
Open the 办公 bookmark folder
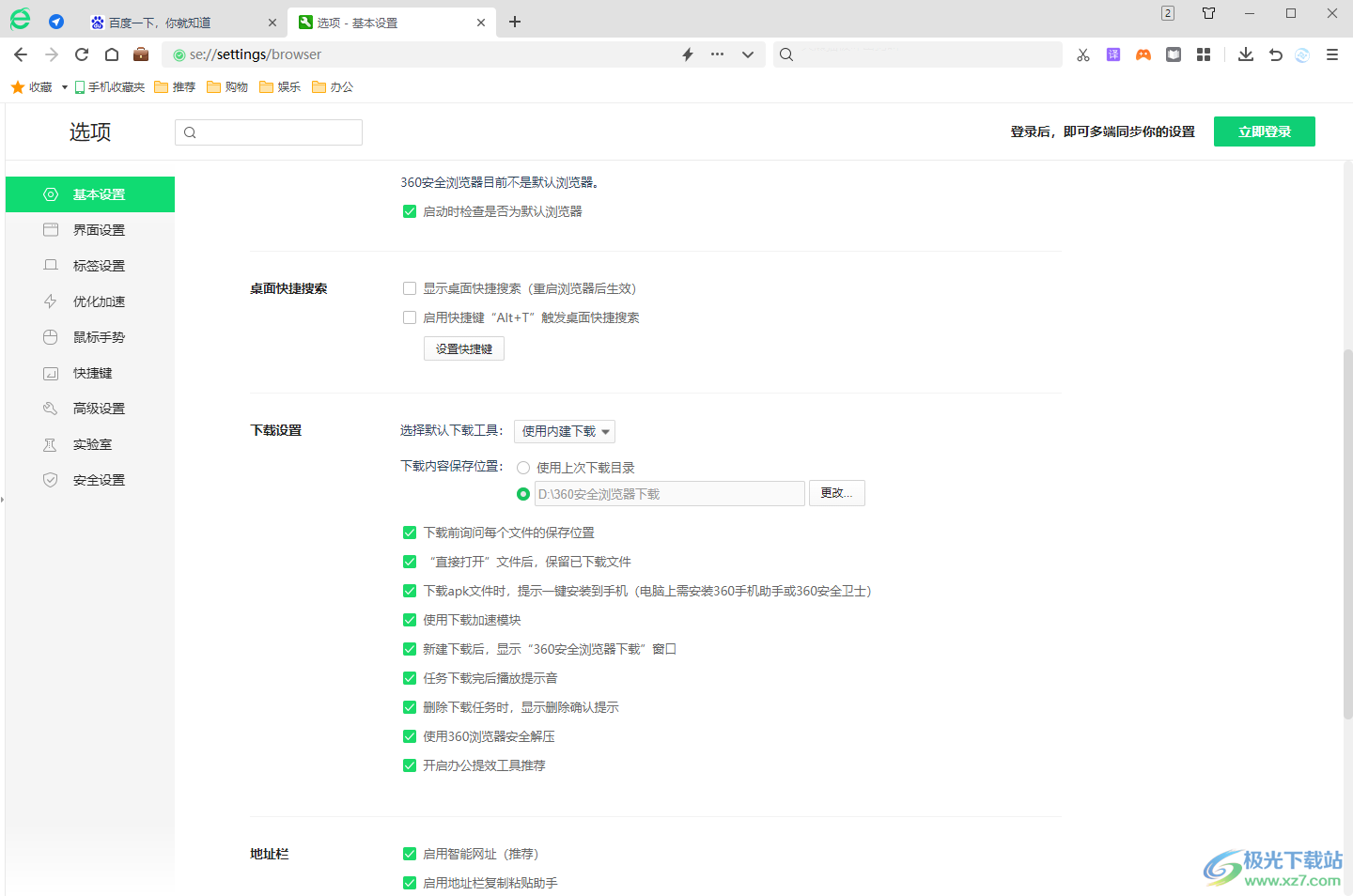tap(333, 87)
